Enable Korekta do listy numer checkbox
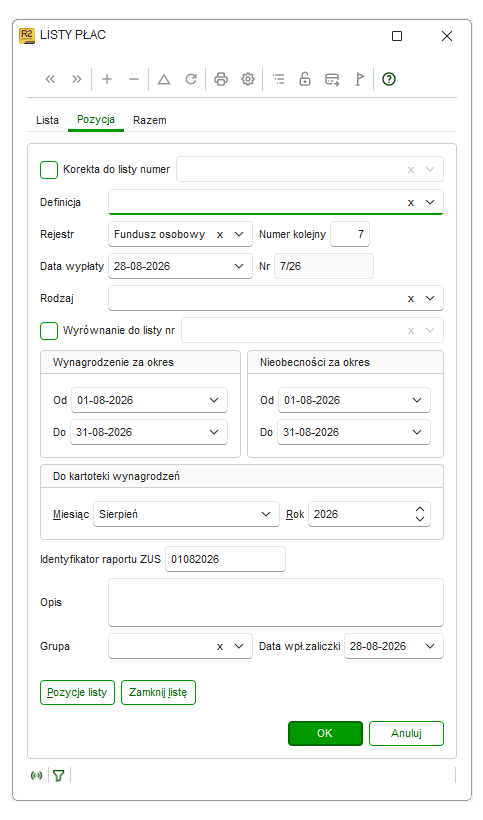 [49, 170]
